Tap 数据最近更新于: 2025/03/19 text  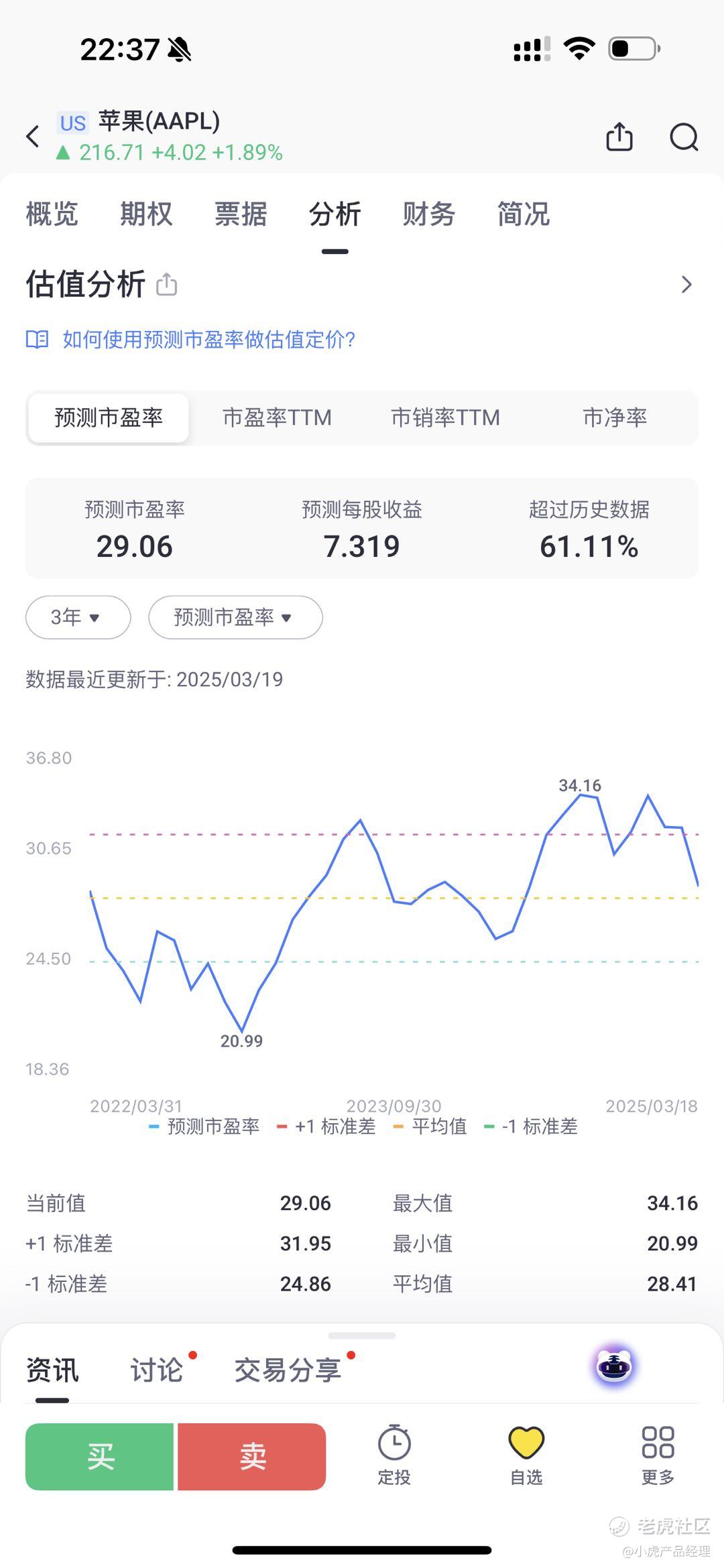[154, 679]
